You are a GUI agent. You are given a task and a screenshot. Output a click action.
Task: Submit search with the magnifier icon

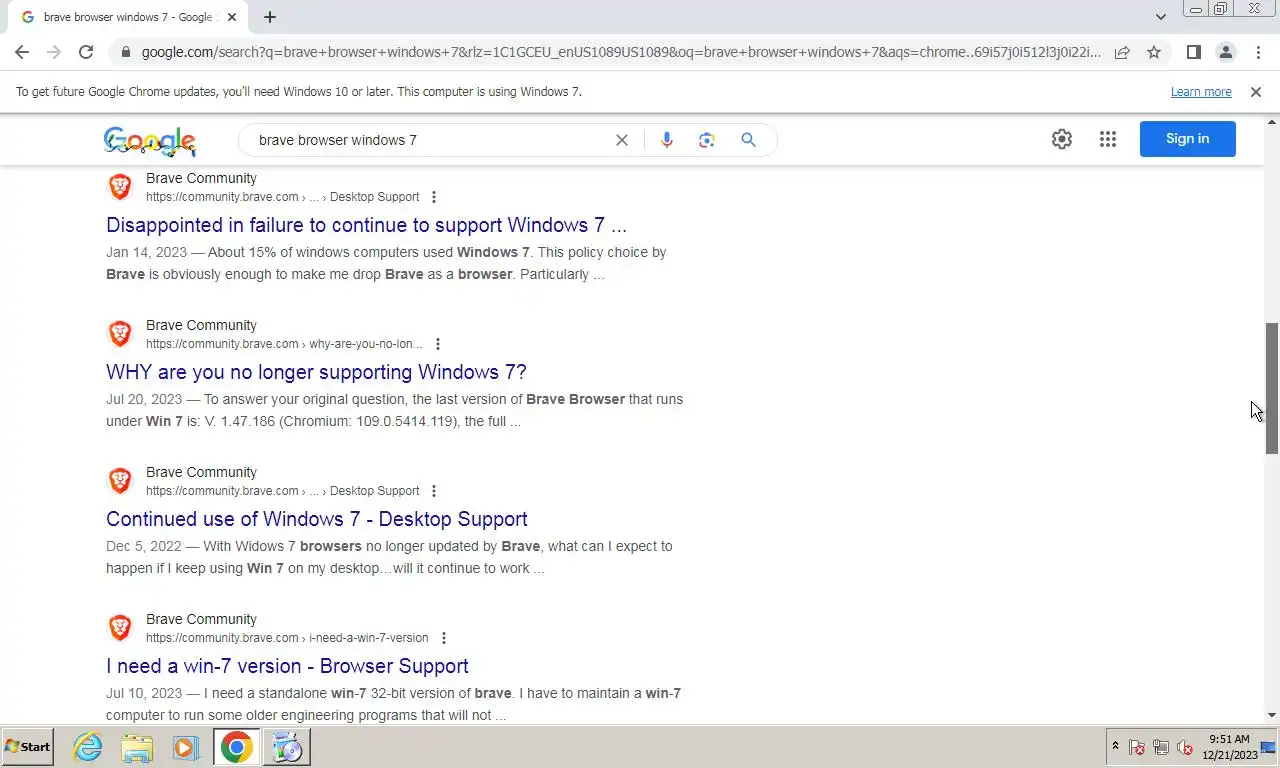coord(748,140)
